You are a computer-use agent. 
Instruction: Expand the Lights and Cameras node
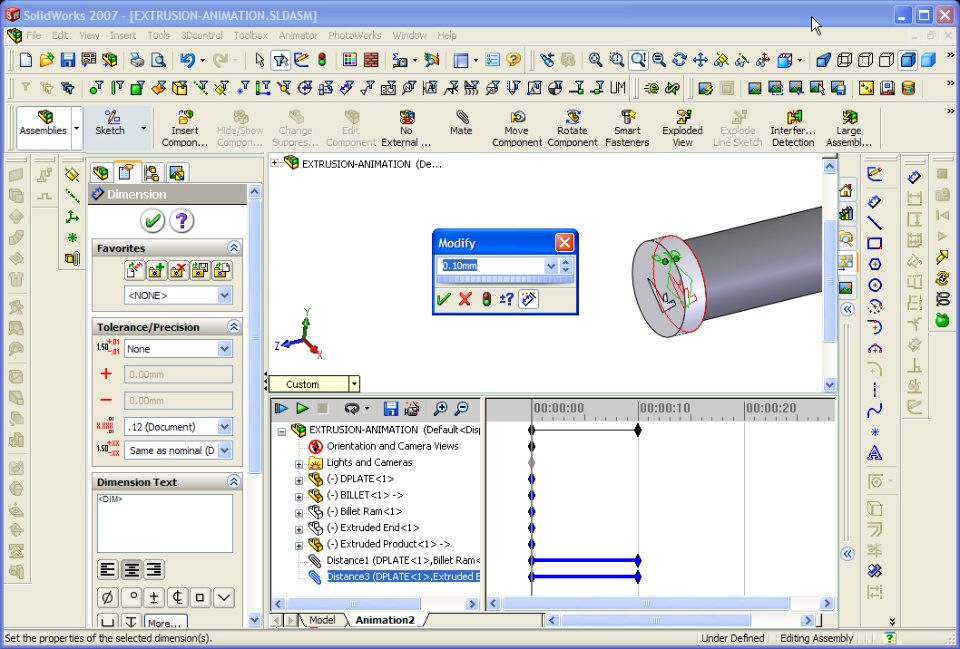(299, 464)
